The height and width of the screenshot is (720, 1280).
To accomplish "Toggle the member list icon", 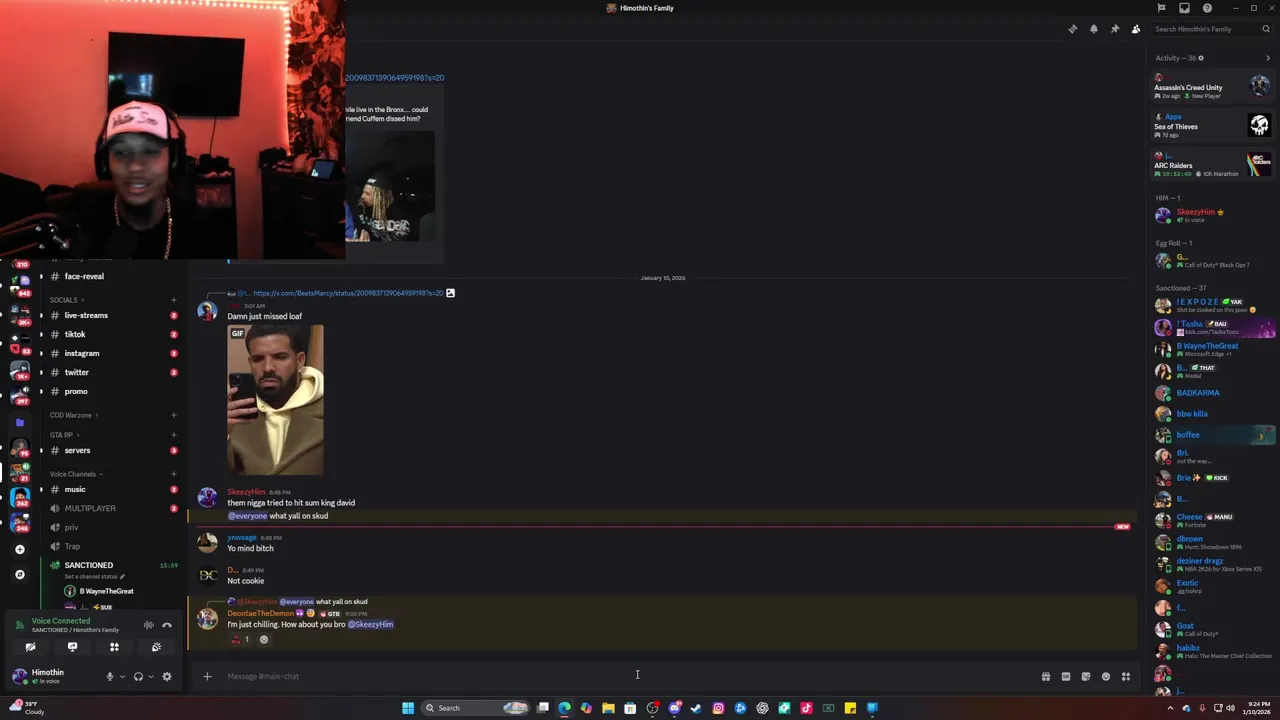I will click(1136, 29).
